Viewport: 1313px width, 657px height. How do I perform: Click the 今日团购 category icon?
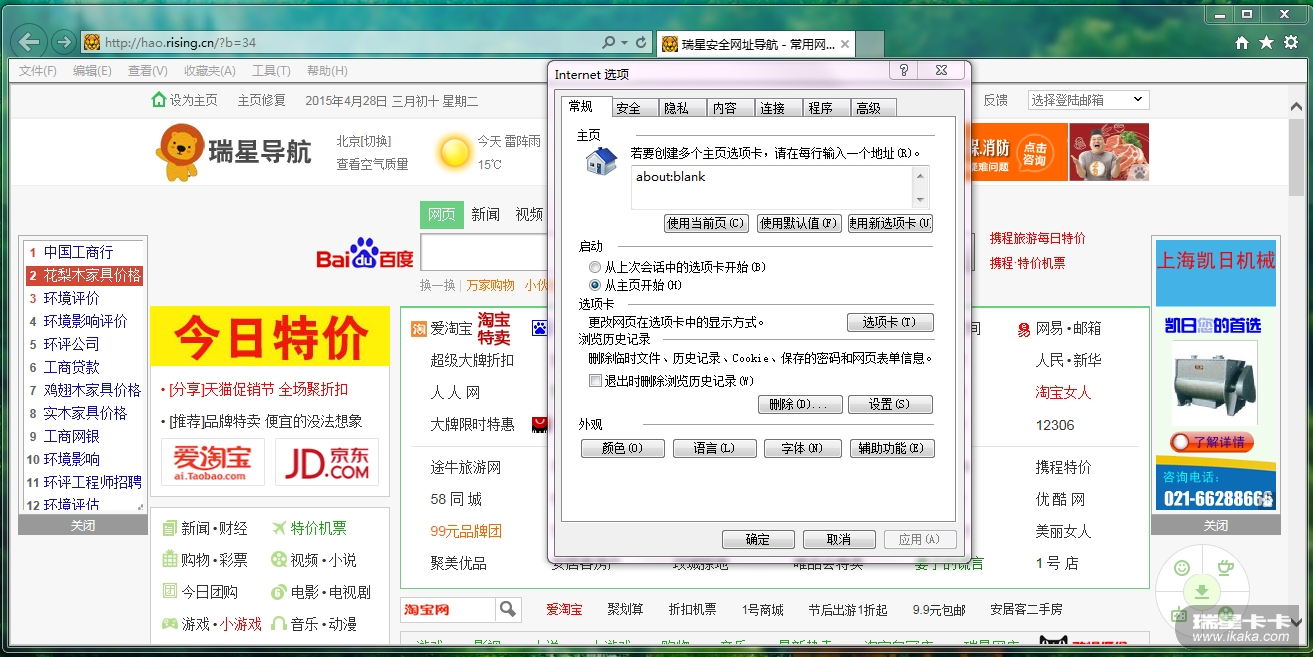pyautogui.click(x=171, y=592)
